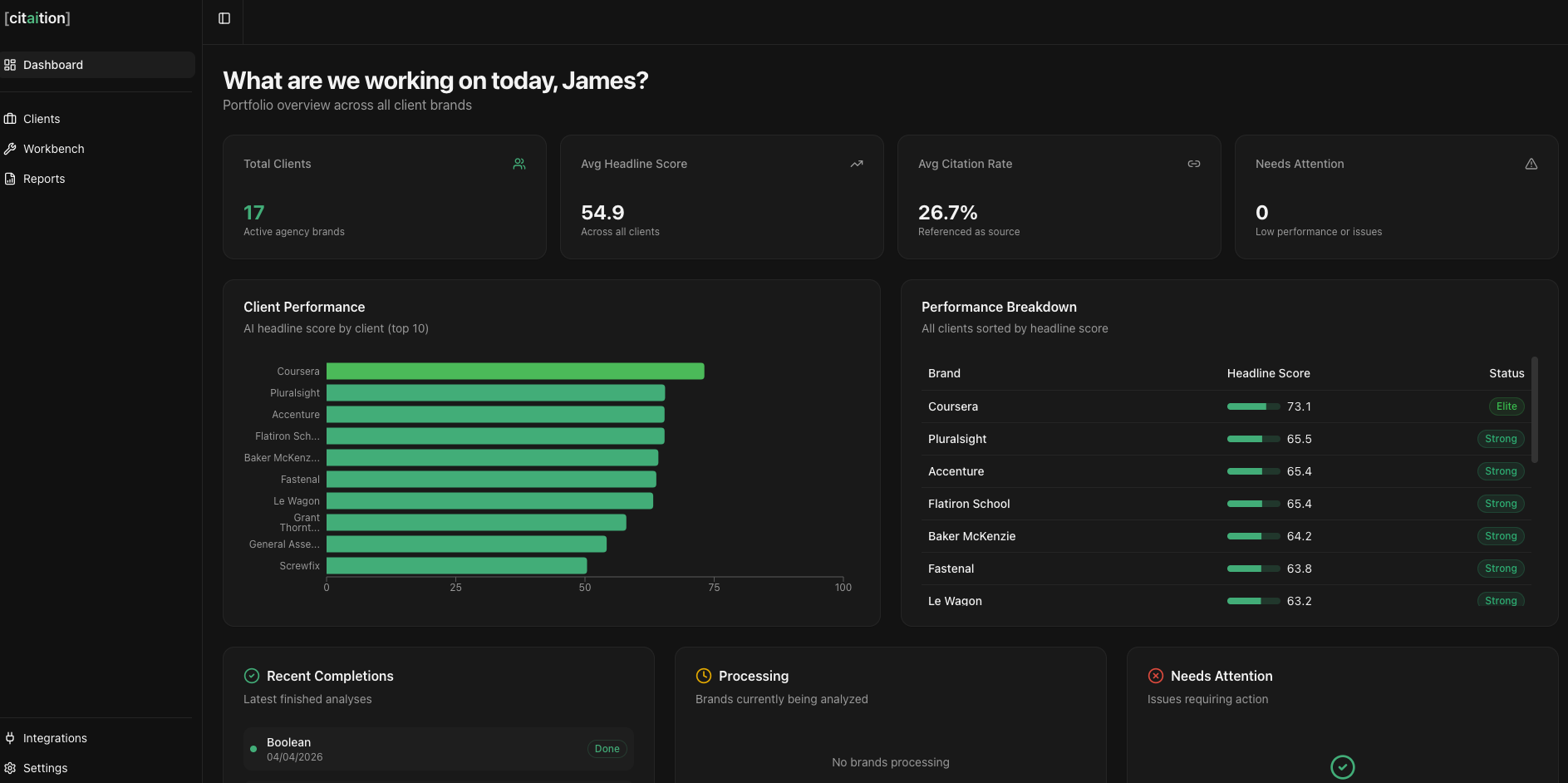The image size is (1568, 783).
Task: Go to Clients in the sidebar
Action: point(42,119)
